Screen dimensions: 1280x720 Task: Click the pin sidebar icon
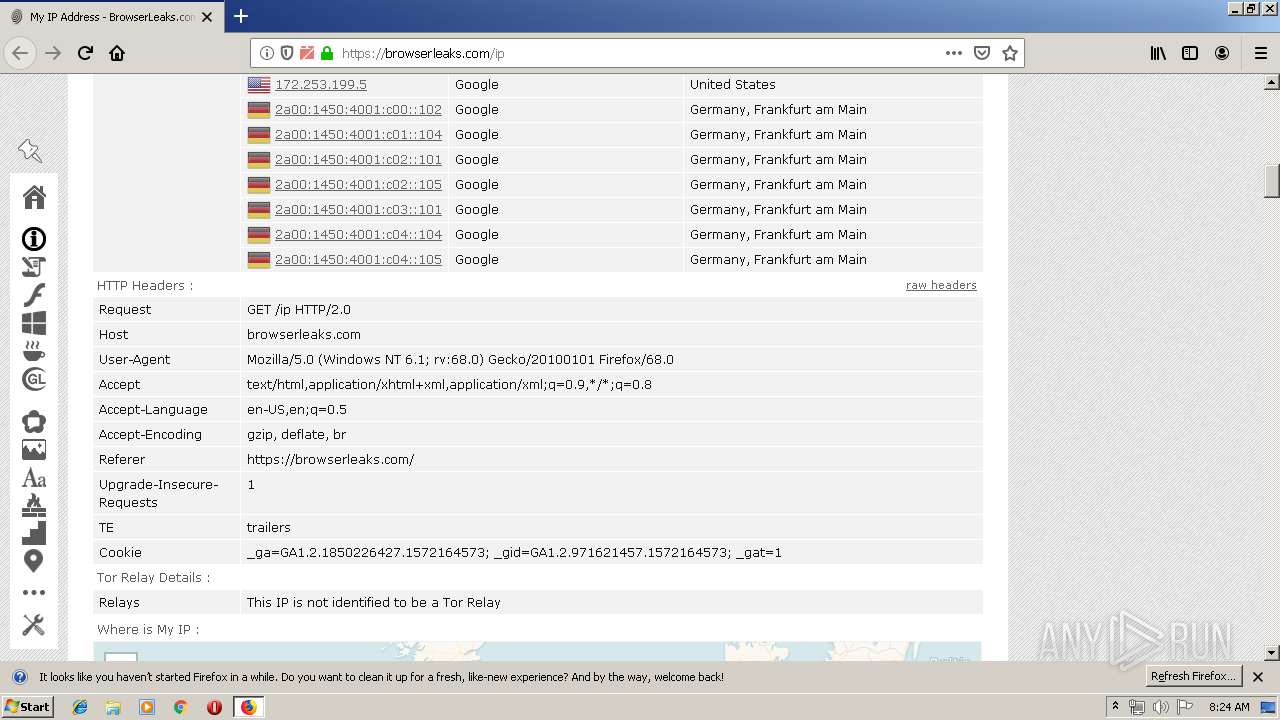pos(30,151)
